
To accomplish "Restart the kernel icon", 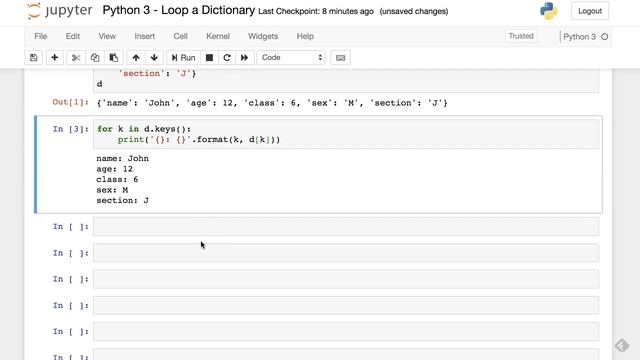I will (227, 58).
